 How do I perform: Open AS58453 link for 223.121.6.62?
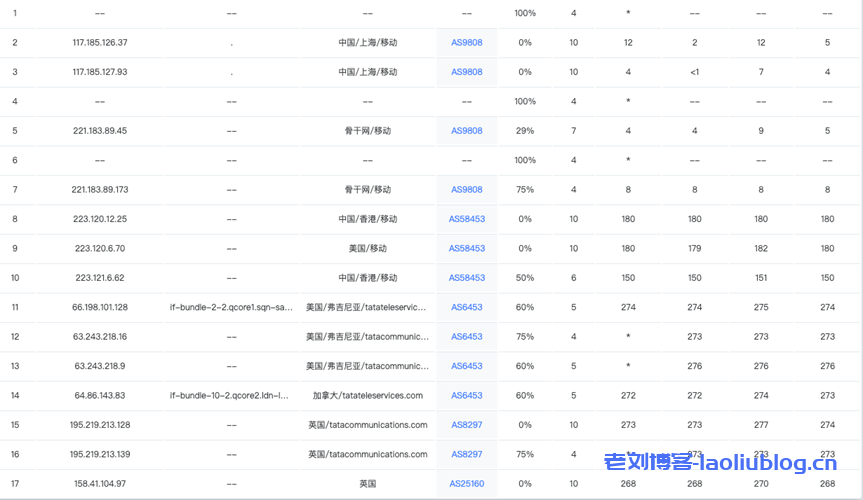pos(466,278)
